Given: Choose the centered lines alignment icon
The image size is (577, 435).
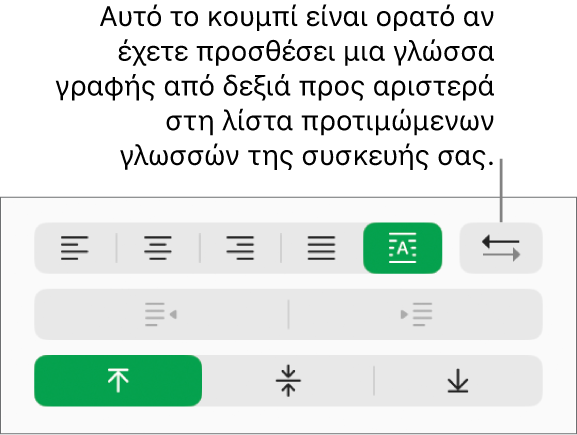Looking at the screenshot, I should 158,248.
